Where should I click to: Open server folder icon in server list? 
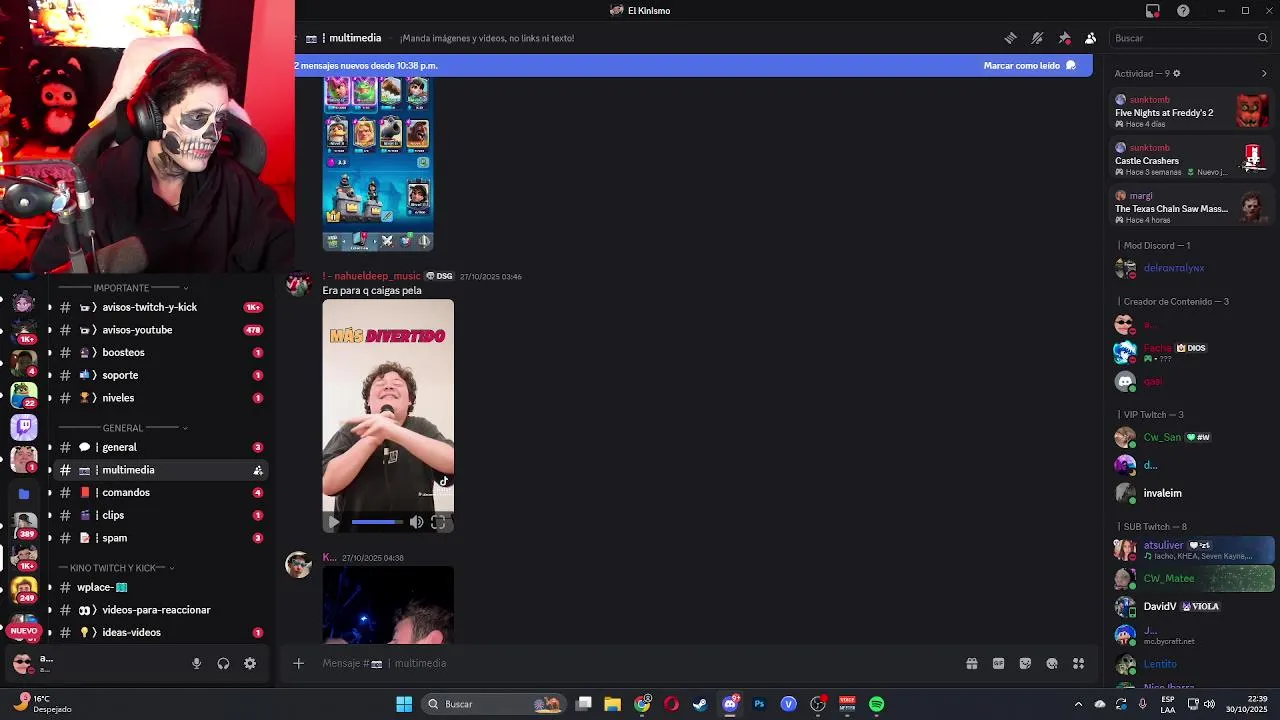point(24,493)
